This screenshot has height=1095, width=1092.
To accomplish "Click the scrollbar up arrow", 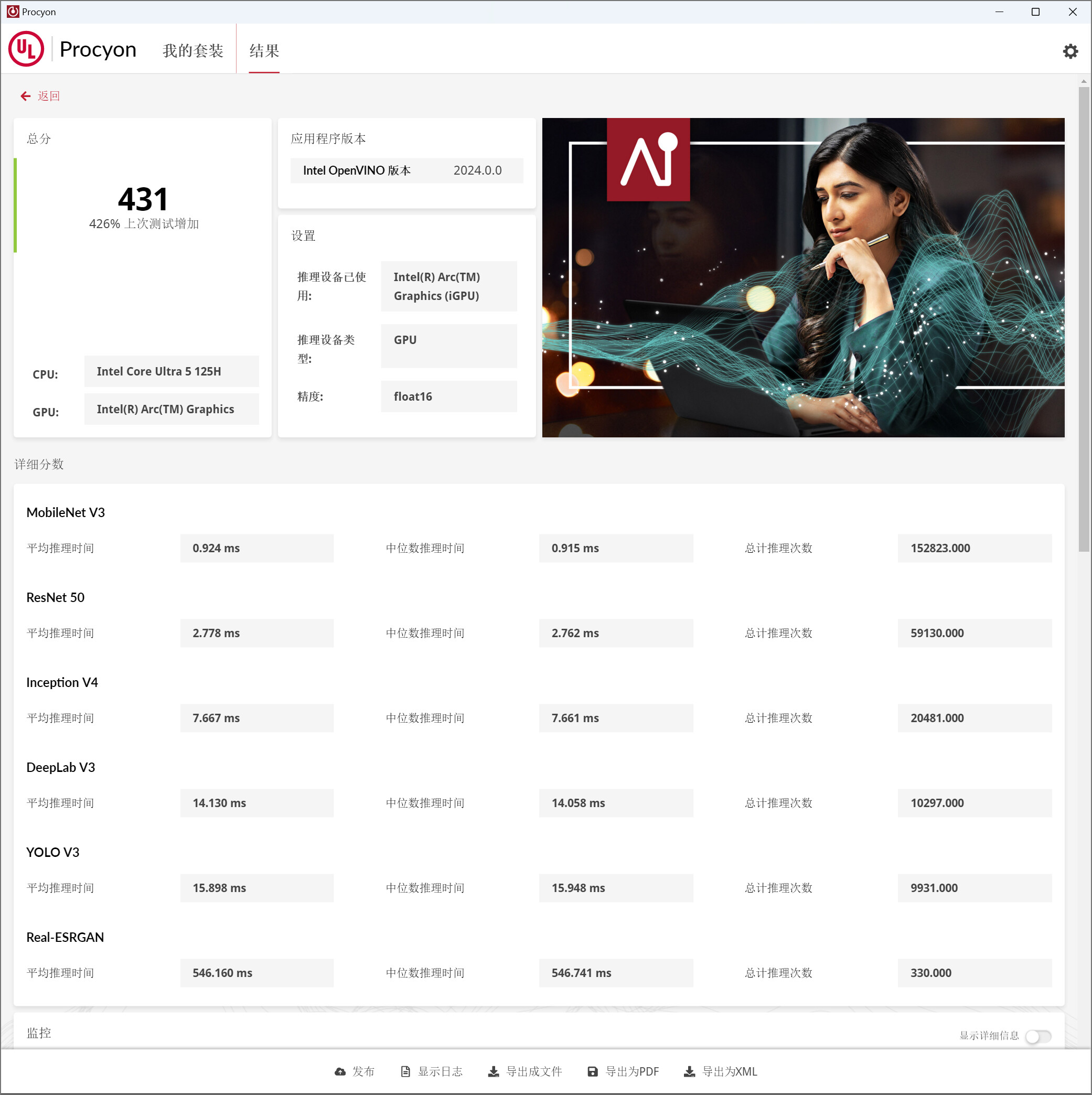I will coord(1084,82).
